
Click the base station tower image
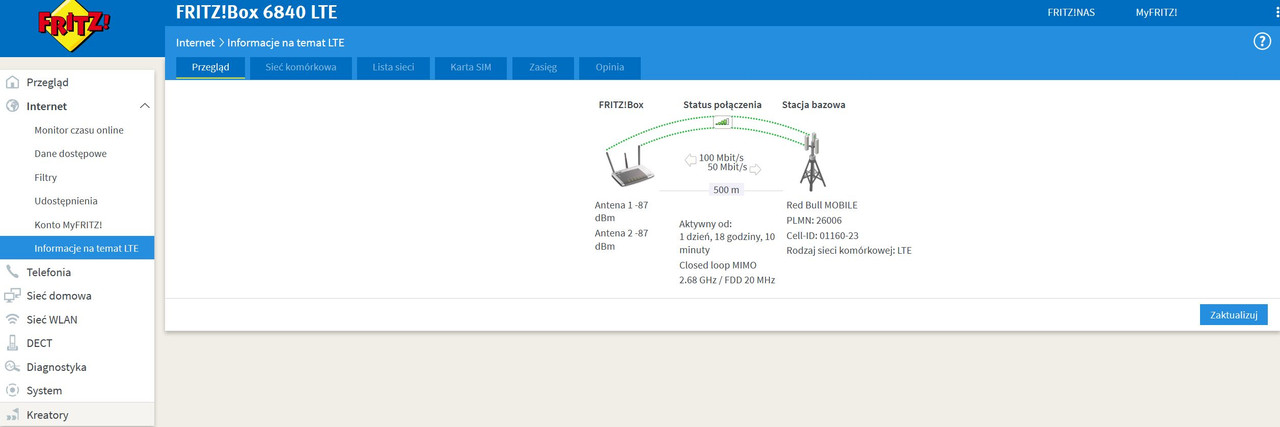813,161
